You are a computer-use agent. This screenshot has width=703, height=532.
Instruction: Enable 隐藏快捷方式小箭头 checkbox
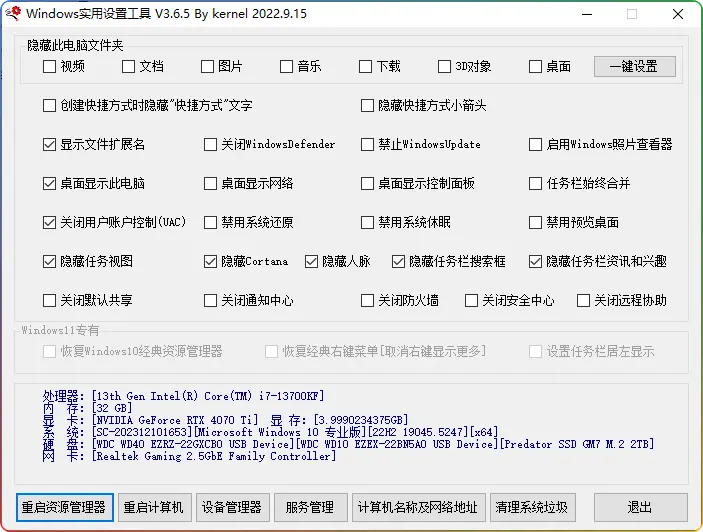[x=367, y=105]
